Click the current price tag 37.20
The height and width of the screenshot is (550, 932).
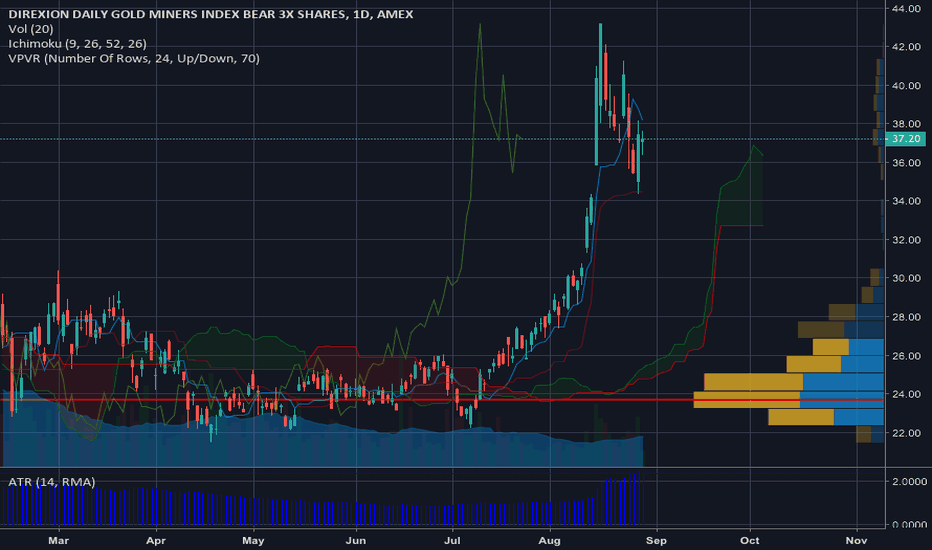[906, 139]
